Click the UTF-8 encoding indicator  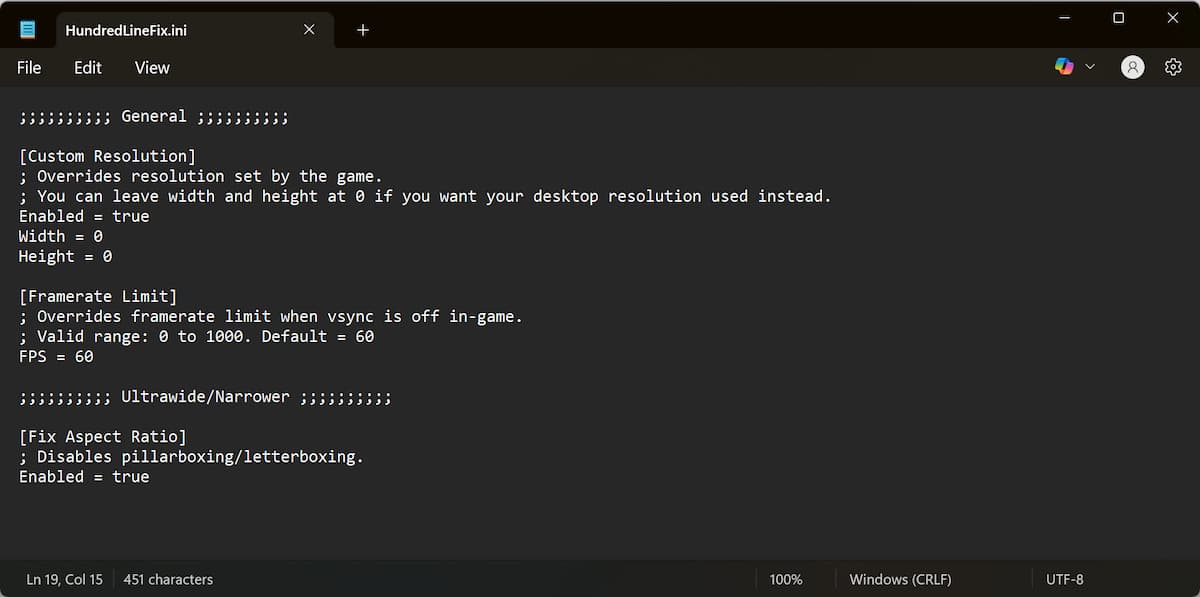(1064, 579)
